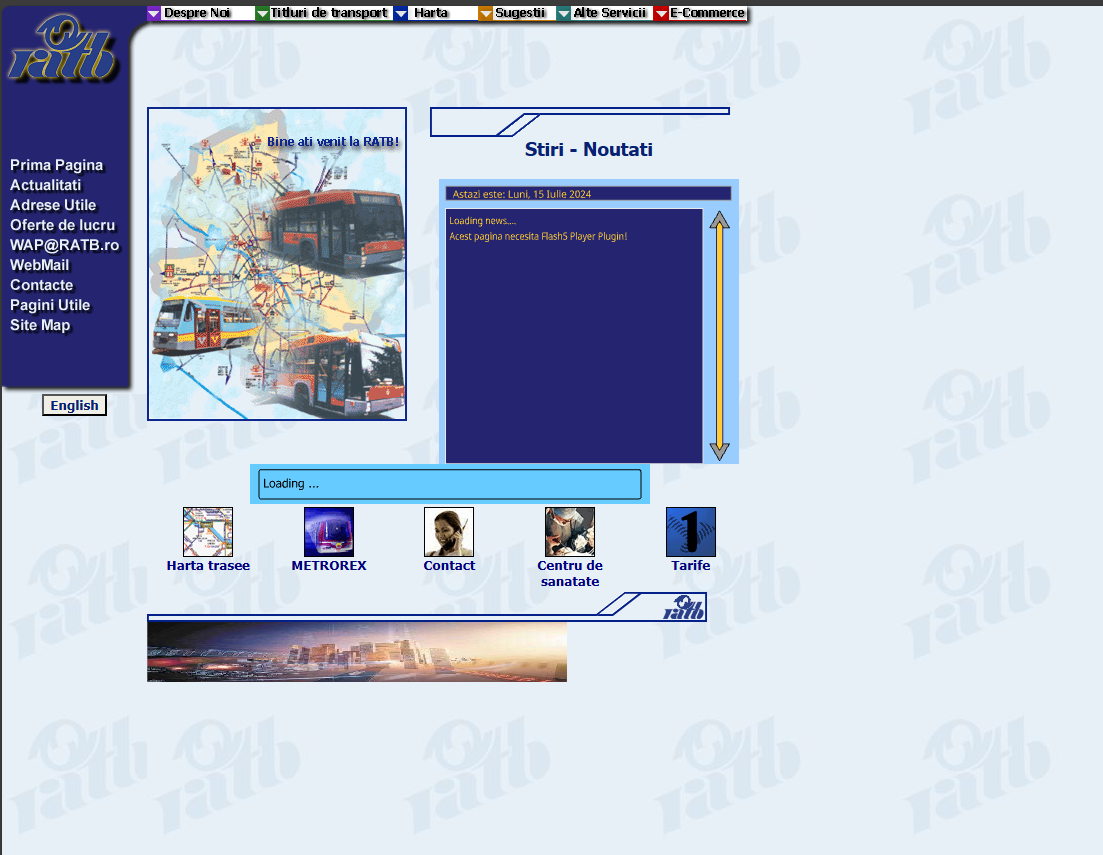
Task: Click the Bine ati venit la RATB! text
Action: [x=333, y=141]
